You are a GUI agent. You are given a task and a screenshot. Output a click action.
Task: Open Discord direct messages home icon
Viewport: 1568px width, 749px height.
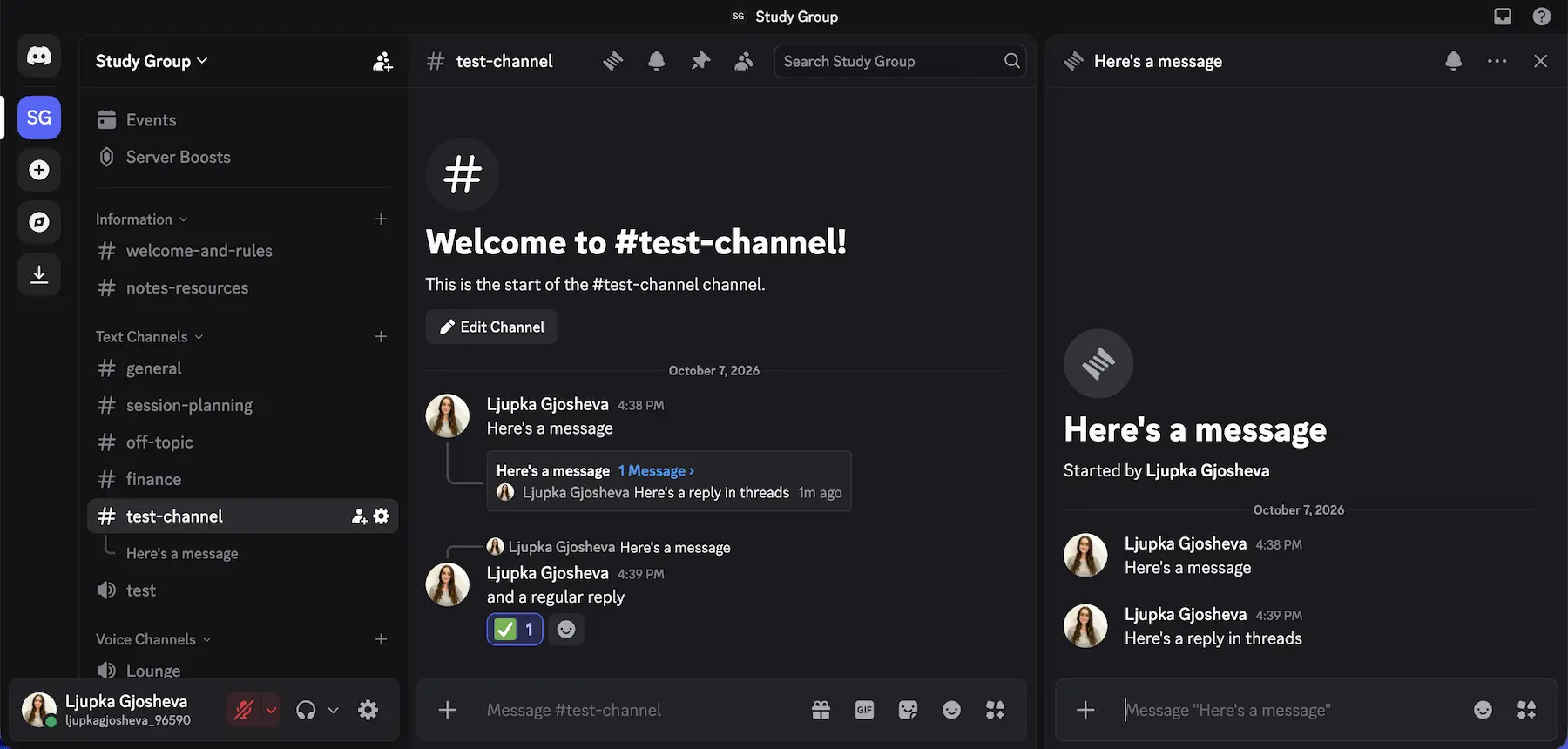coord(39,57)
